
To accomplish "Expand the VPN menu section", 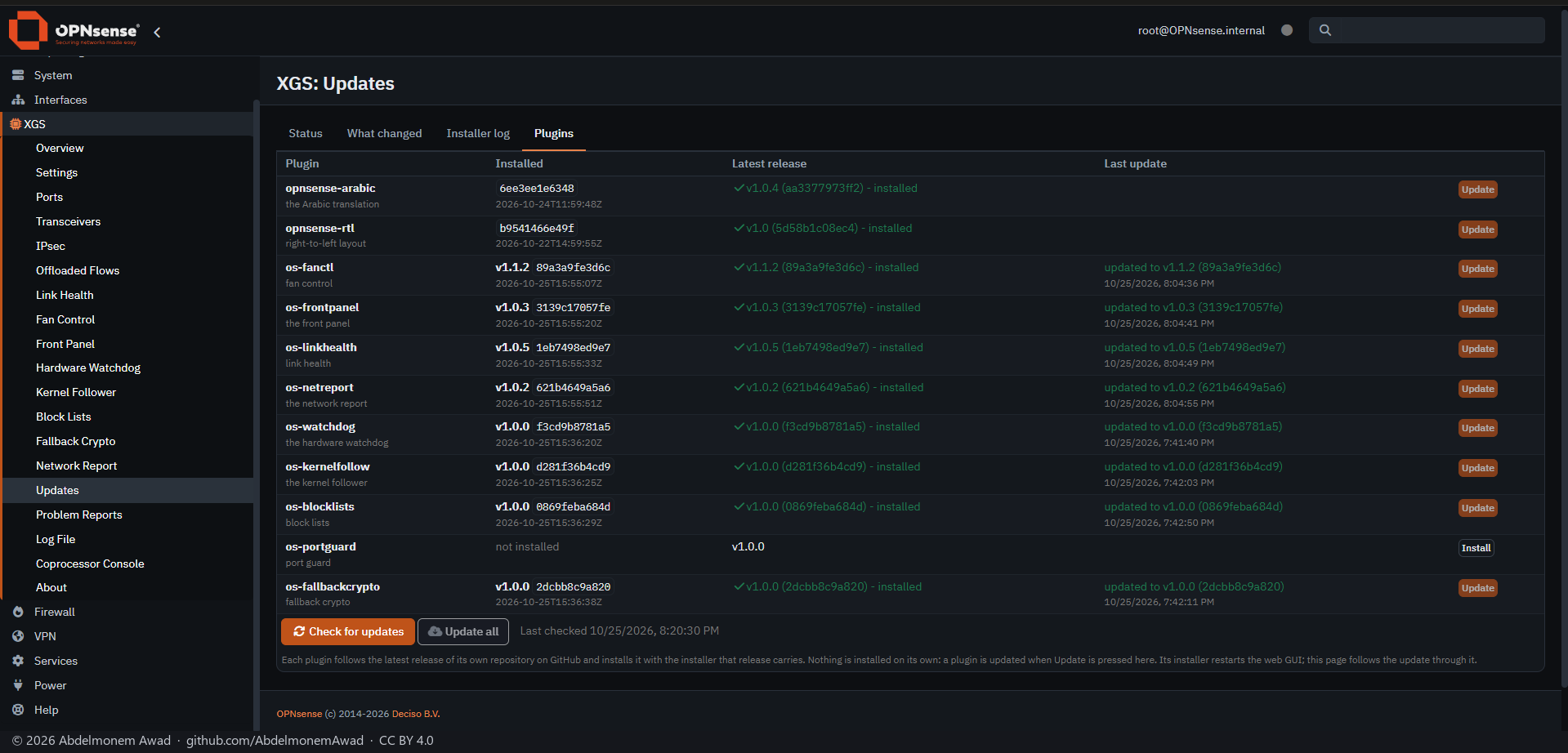I will click(127, 636).
